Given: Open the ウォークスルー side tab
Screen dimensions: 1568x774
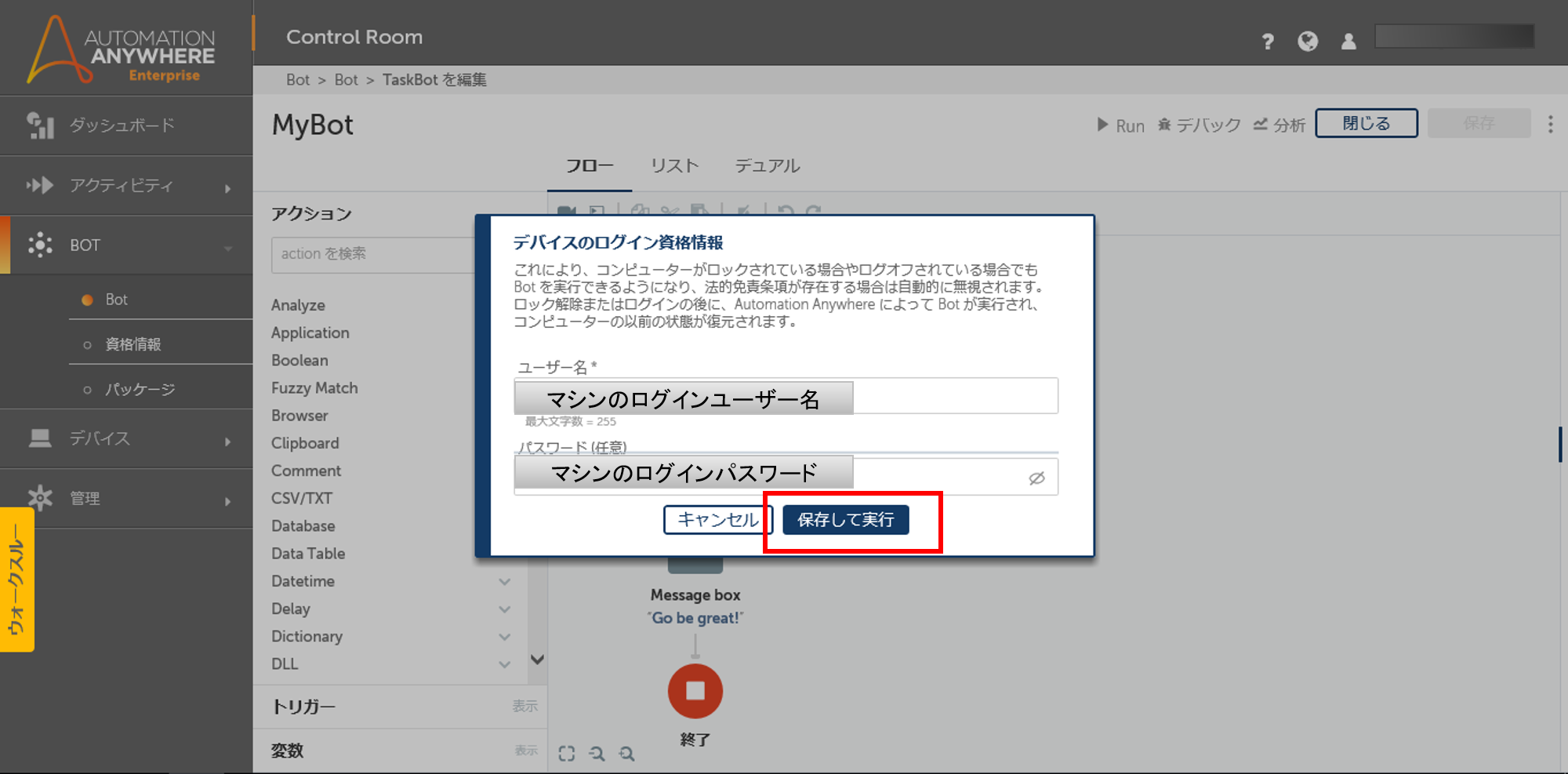Looking at the screenshot, I should [x=16, y=580].
